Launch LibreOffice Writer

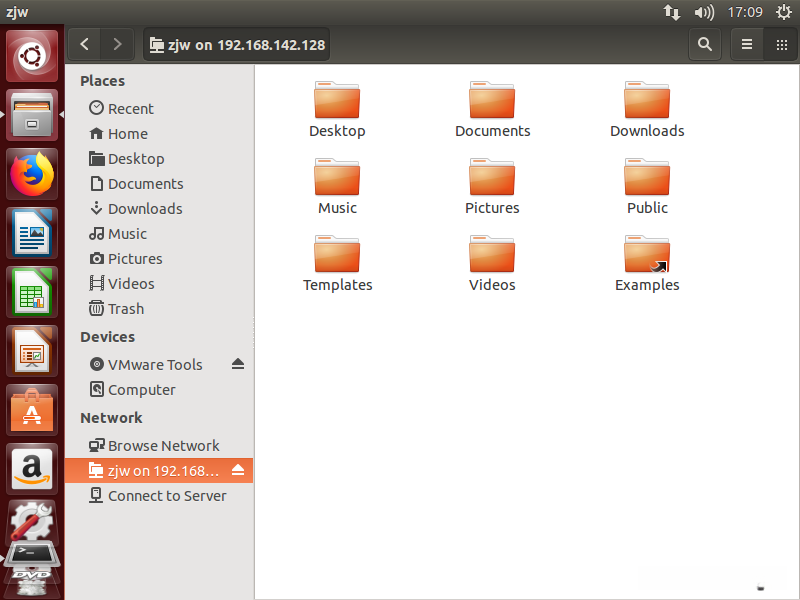pos(32,233)
